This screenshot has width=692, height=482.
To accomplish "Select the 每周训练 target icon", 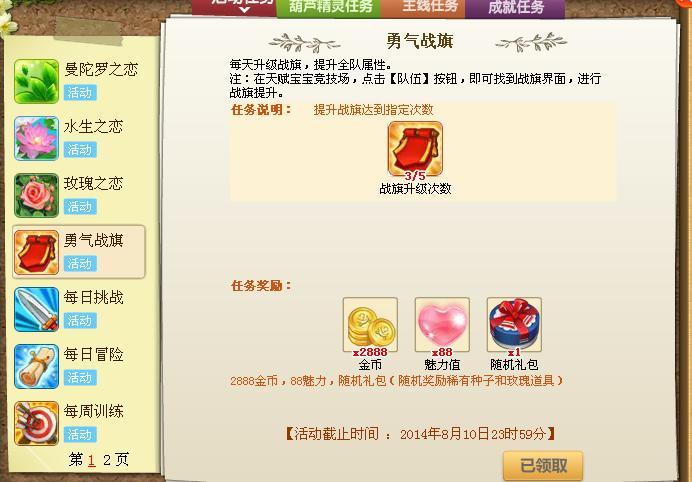I will (36, 423).
